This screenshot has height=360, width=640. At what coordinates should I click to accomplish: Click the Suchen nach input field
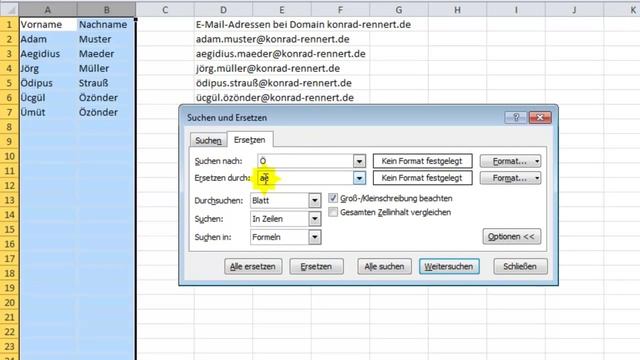(x=306, y=161)
